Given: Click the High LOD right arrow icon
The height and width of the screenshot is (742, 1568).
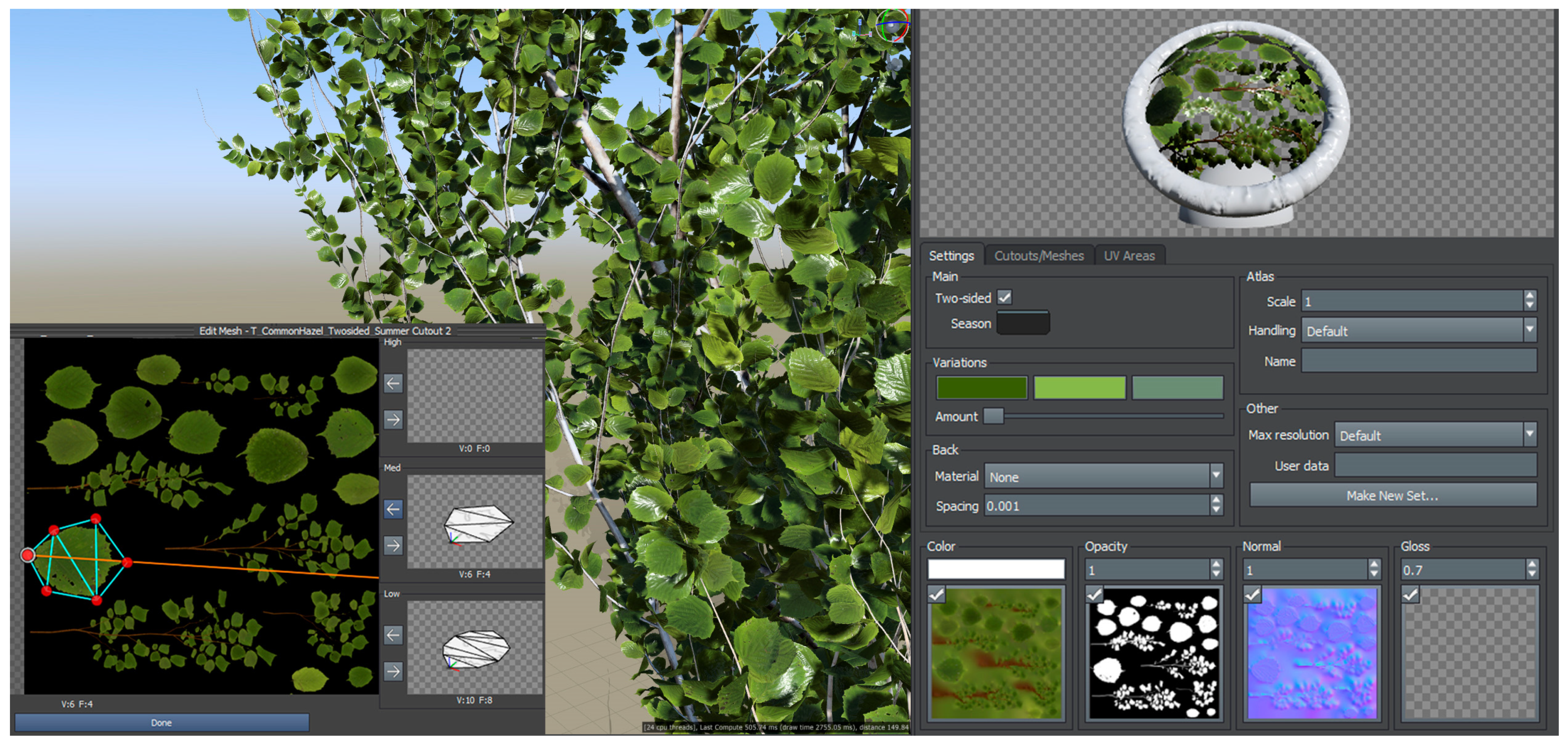Looking at the screenshot, I should tap(393, 420).
